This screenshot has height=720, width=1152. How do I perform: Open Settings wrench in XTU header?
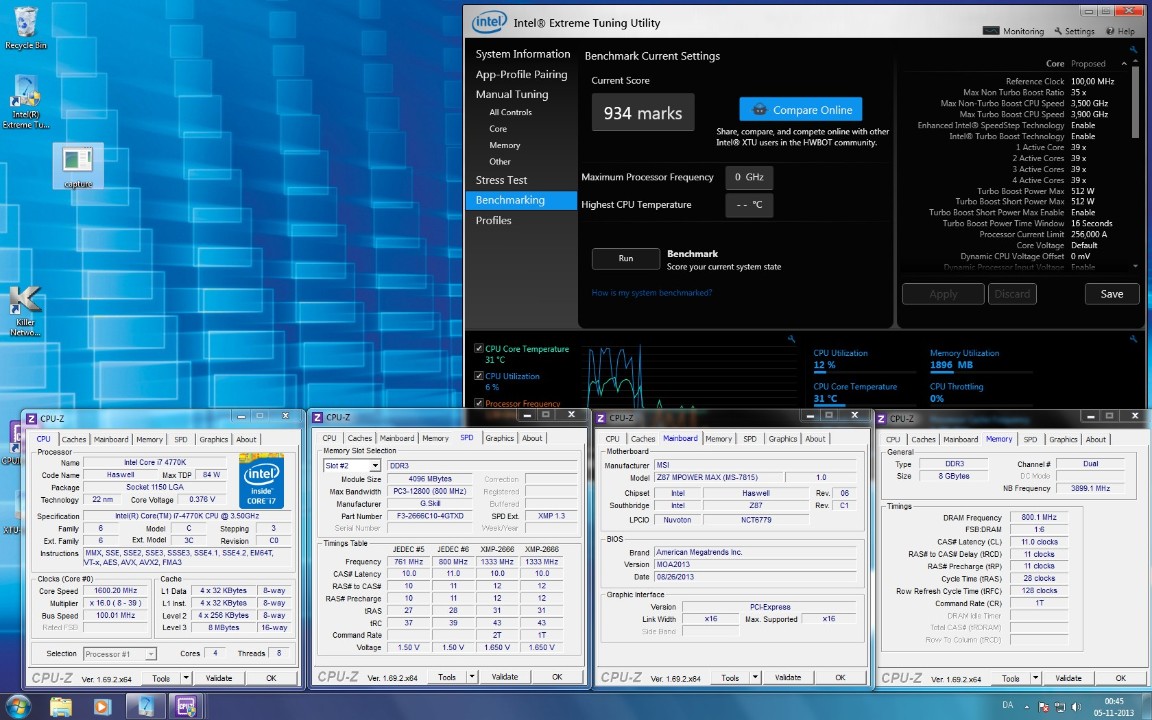(x=1074, y=31)
